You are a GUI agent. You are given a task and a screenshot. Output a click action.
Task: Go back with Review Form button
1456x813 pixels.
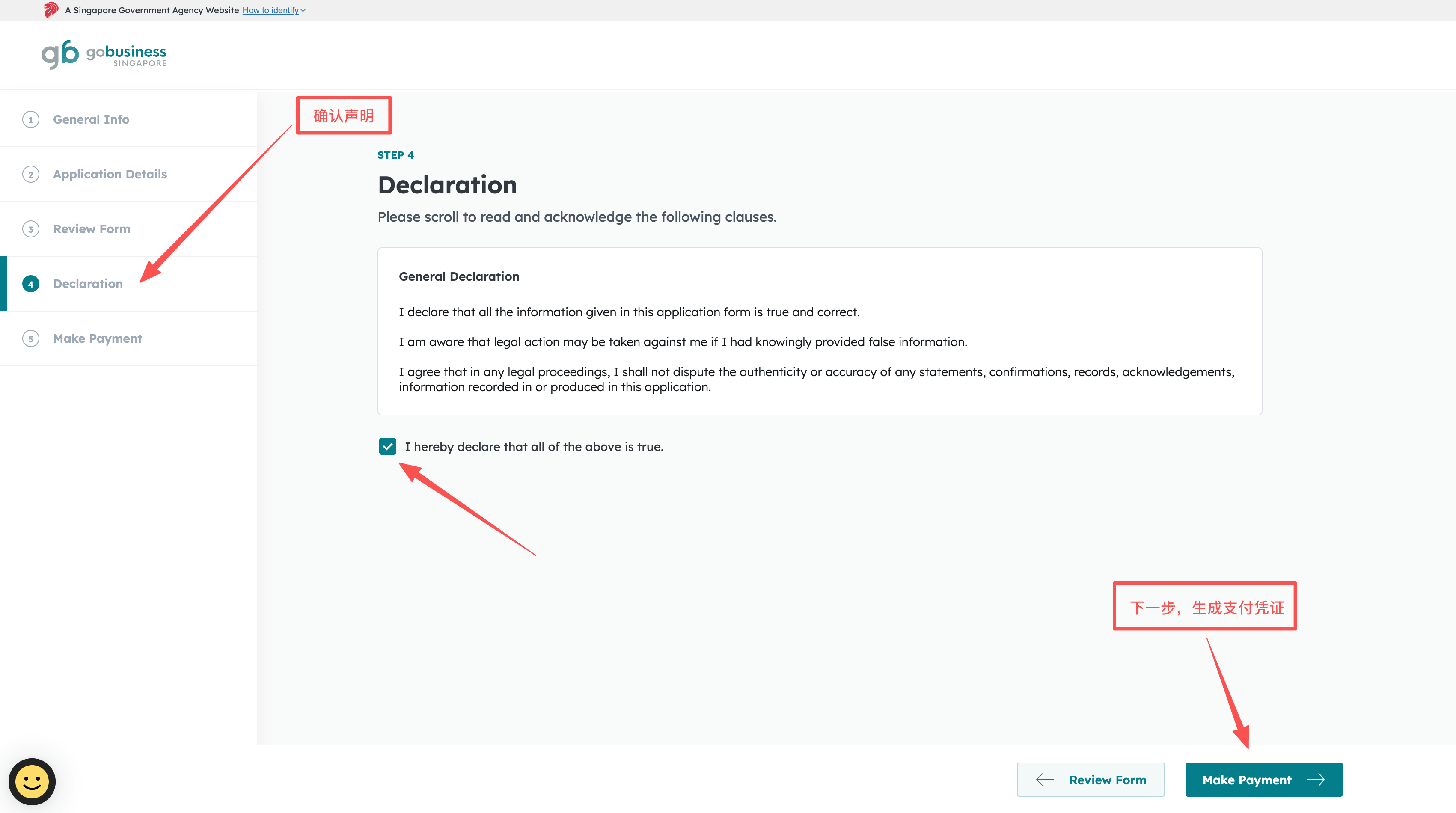(x=1091, y=780)
